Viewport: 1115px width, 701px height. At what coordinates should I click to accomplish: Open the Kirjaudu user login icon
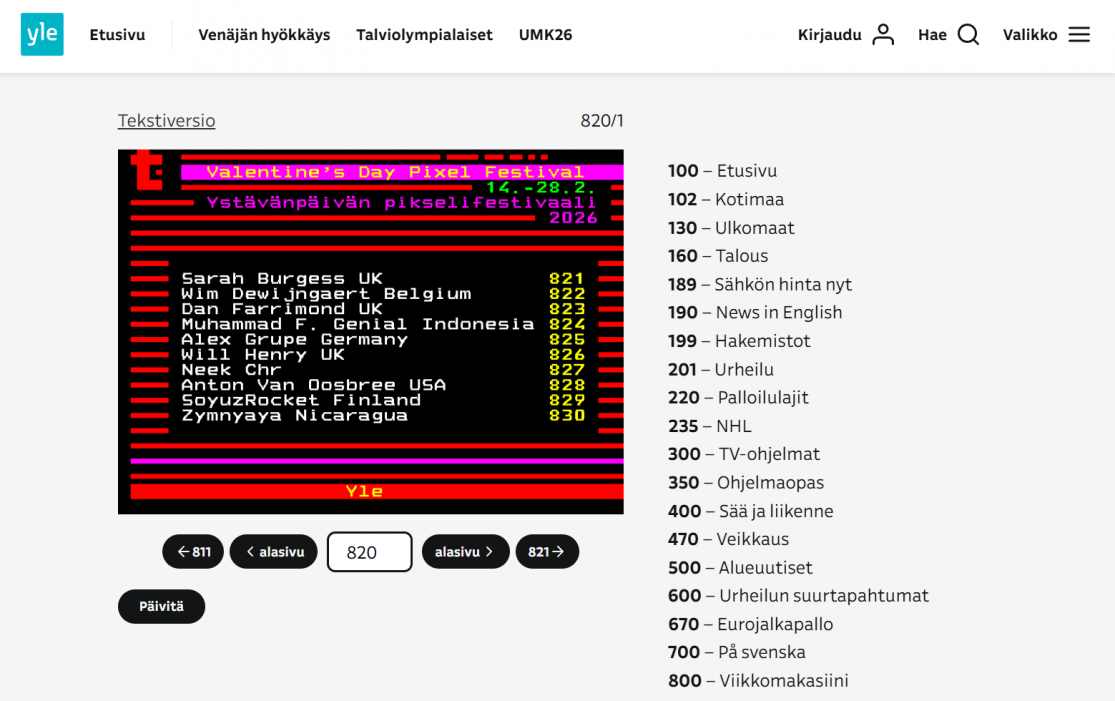pyautogui.click(x=883, y=35)
